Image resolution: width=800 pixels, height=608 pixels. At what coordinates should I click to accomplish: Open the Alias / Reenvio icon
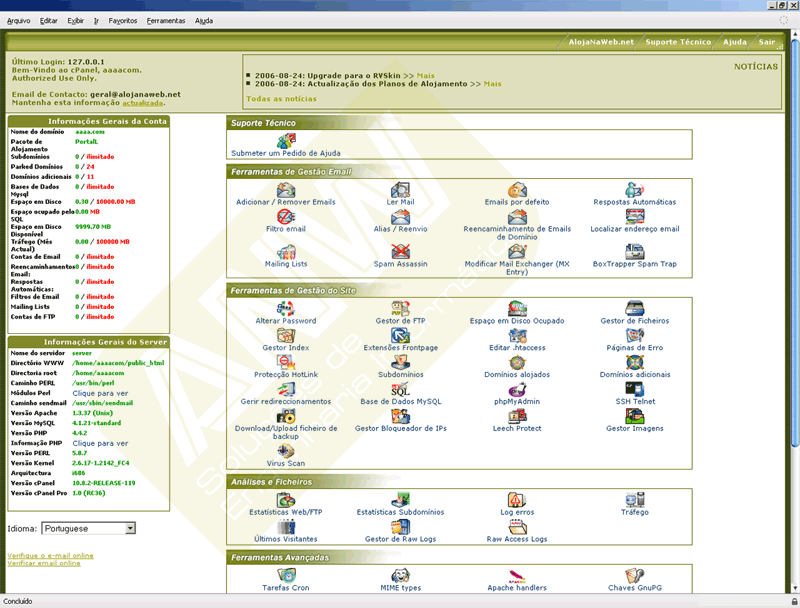click(x=401, y=217)
